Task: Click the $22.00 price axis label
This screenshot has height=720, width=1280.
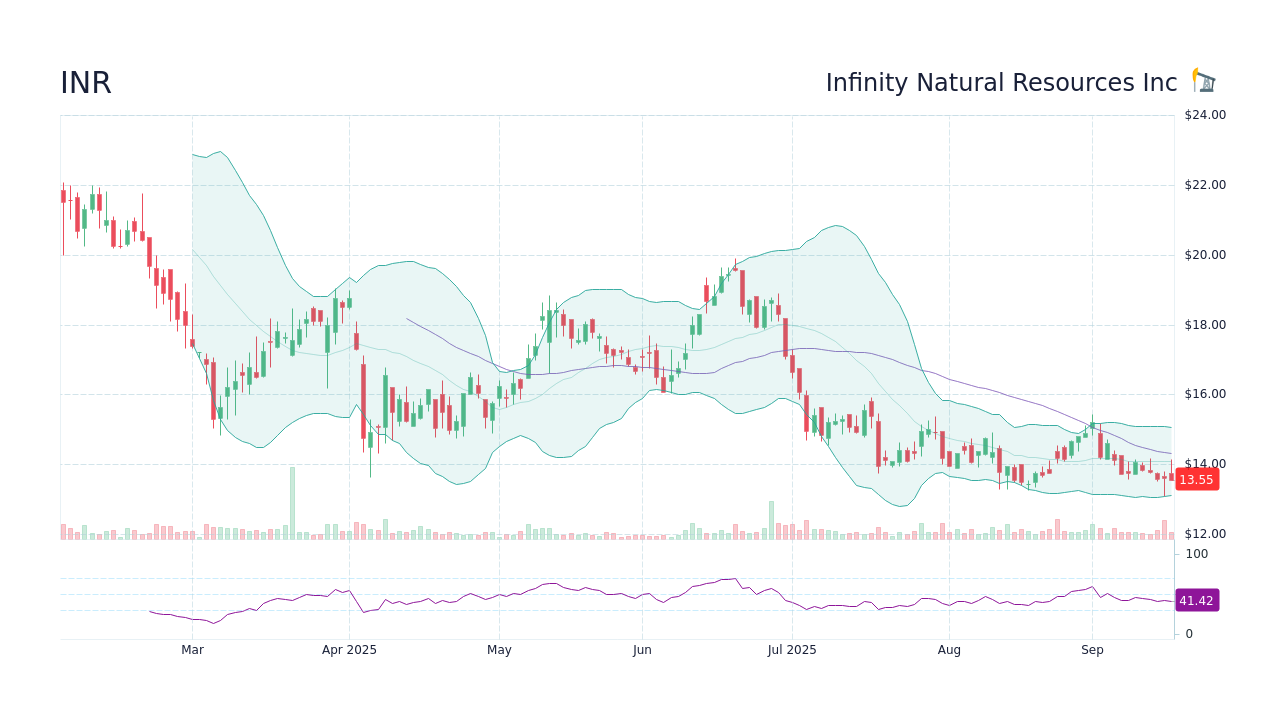Action: coord(1205,185)
